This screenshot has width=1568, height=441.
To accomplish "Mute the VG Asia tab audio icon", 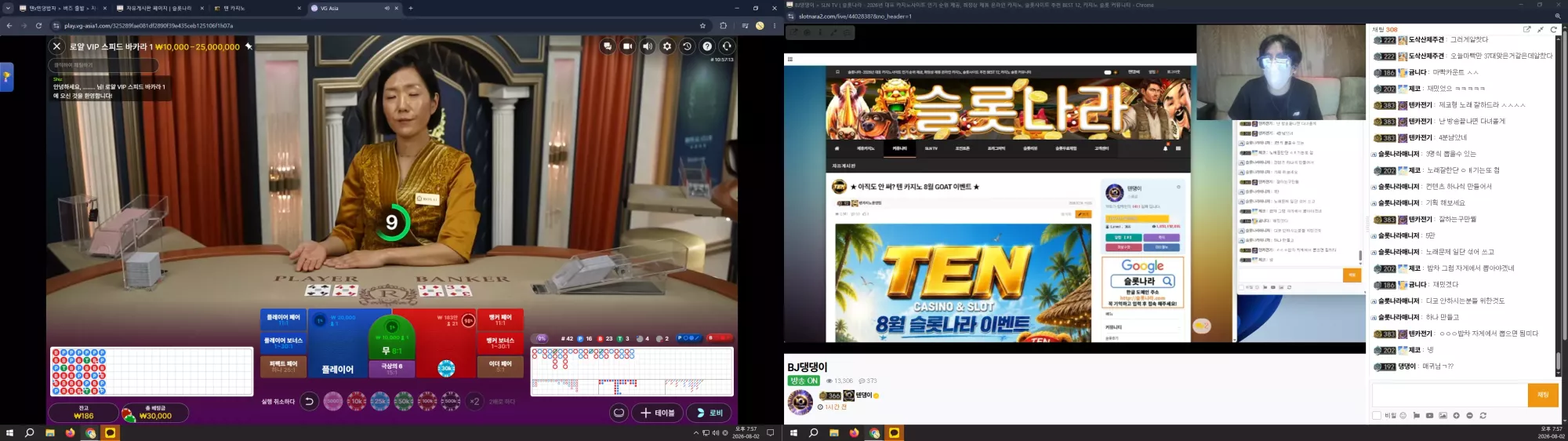I will [x=387, y=8].
